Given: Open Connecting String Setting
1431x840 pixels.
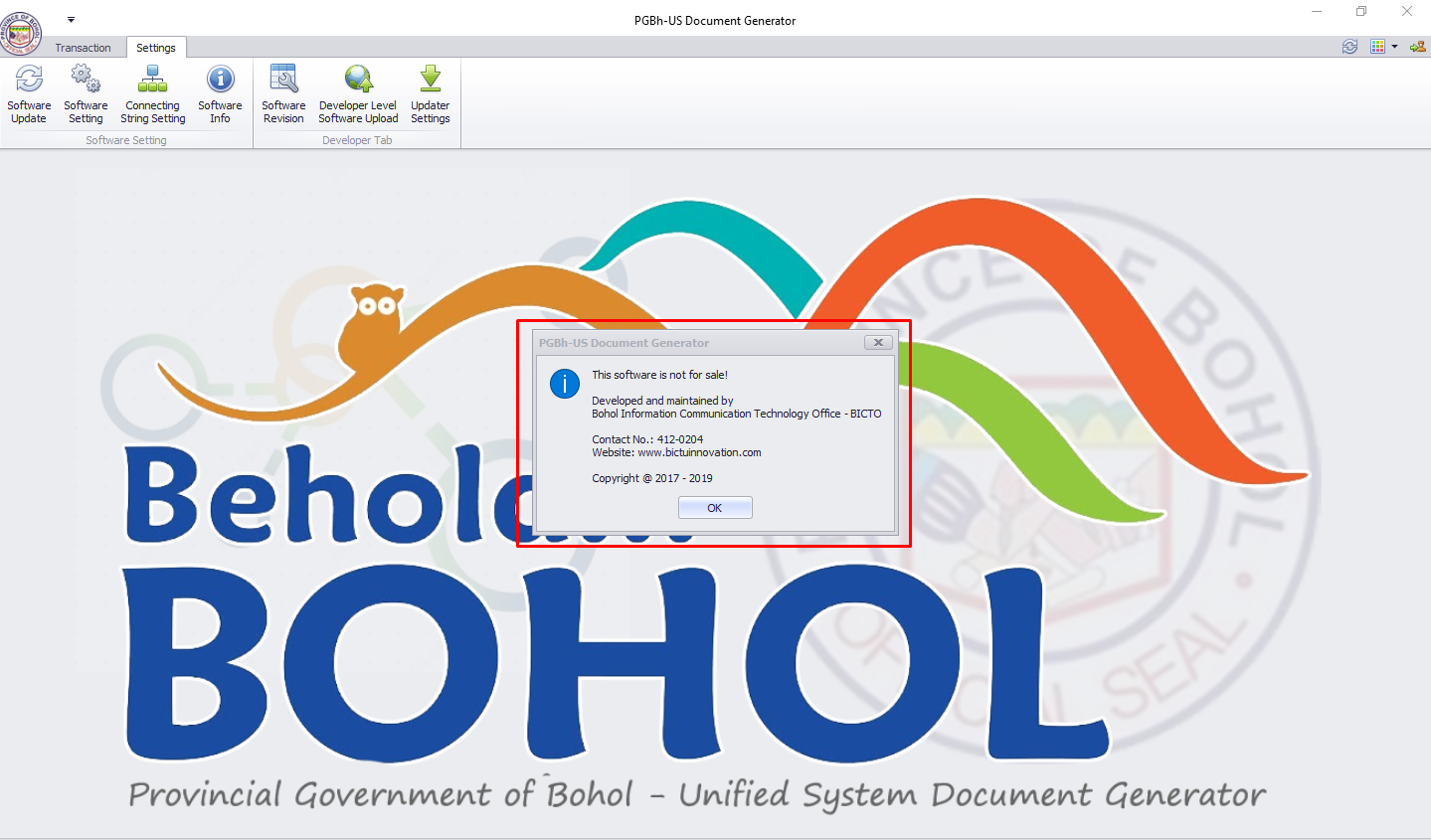Looking at the screenshot, I should [152, 94].
